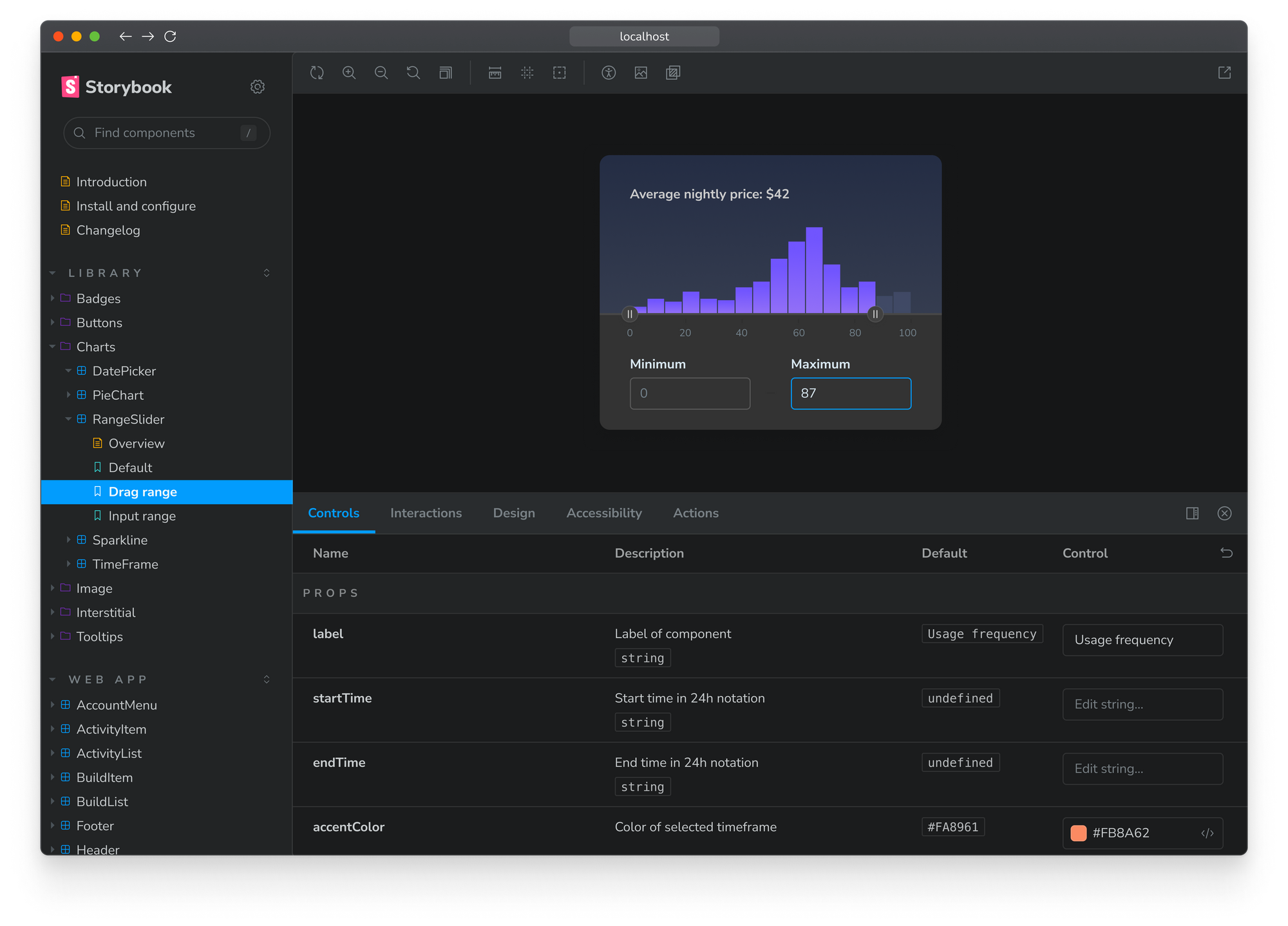Viewport: 1288px width, 926px height.
Task: Click the Maximum value input field
Action: pyautogui.click(x=850, y=393)
